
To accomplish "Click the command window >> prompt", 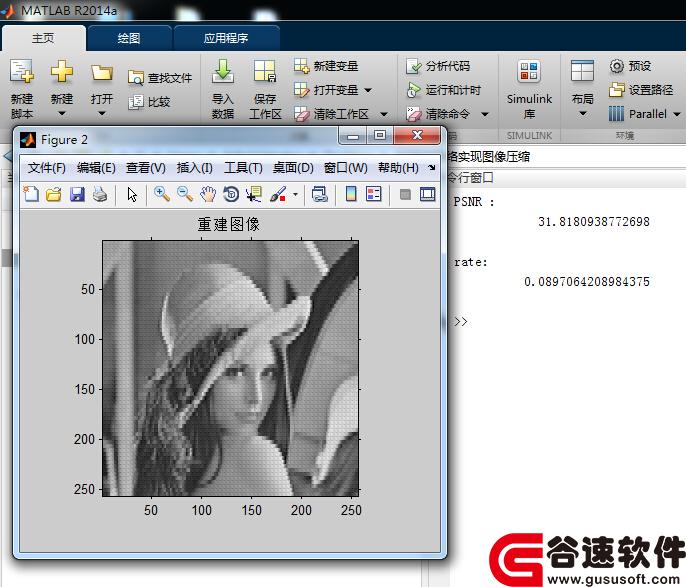I will 461,322.
